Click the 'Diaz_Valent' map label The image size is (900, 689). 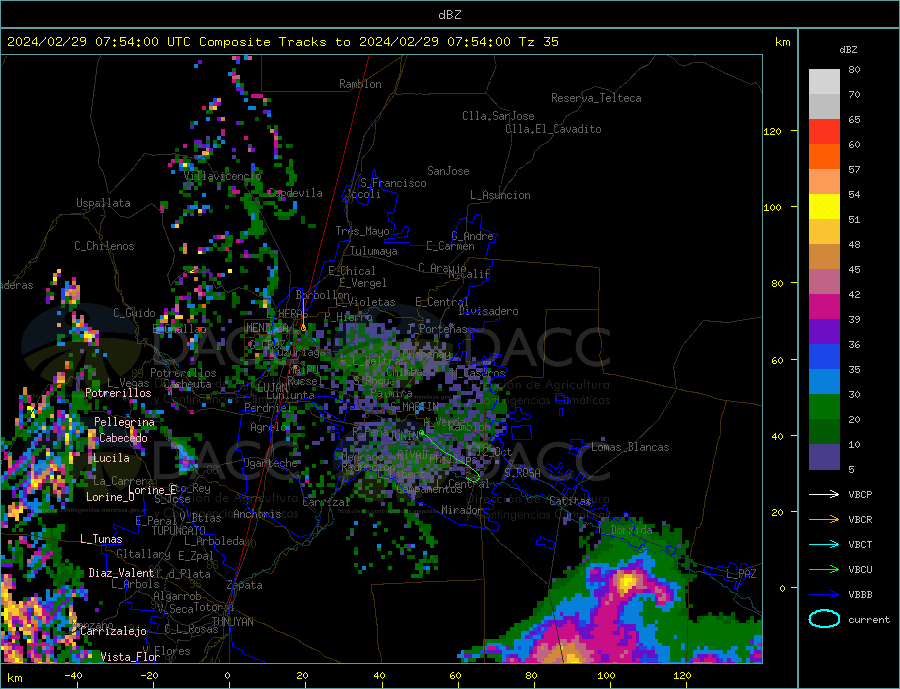coord(121,573)
